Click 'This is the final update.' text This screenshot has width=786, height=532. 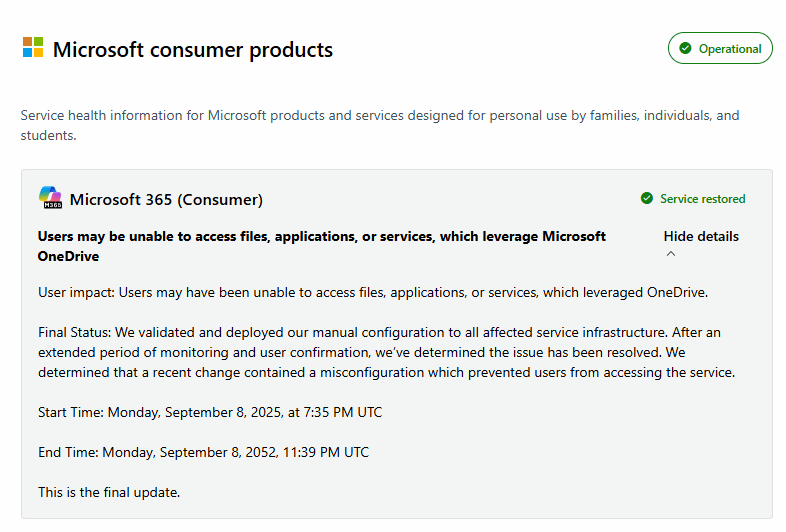[108, 492]
